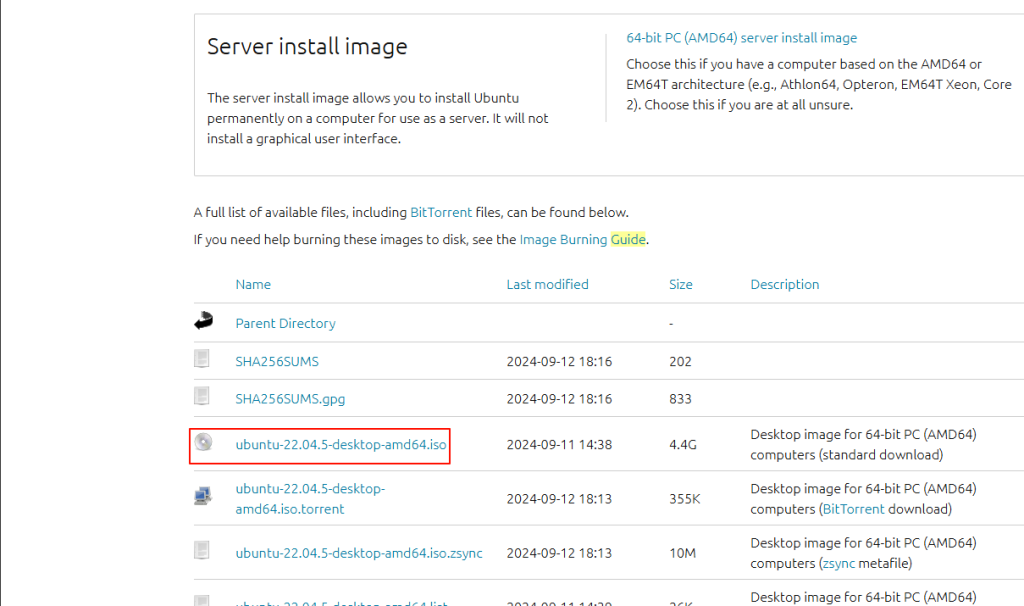Image resolution: width=1024 pixels, height=606 pixels.
Task: Download ubuntu-22.04.5-desktop-amd64.iso
Action: coord(340,444)
